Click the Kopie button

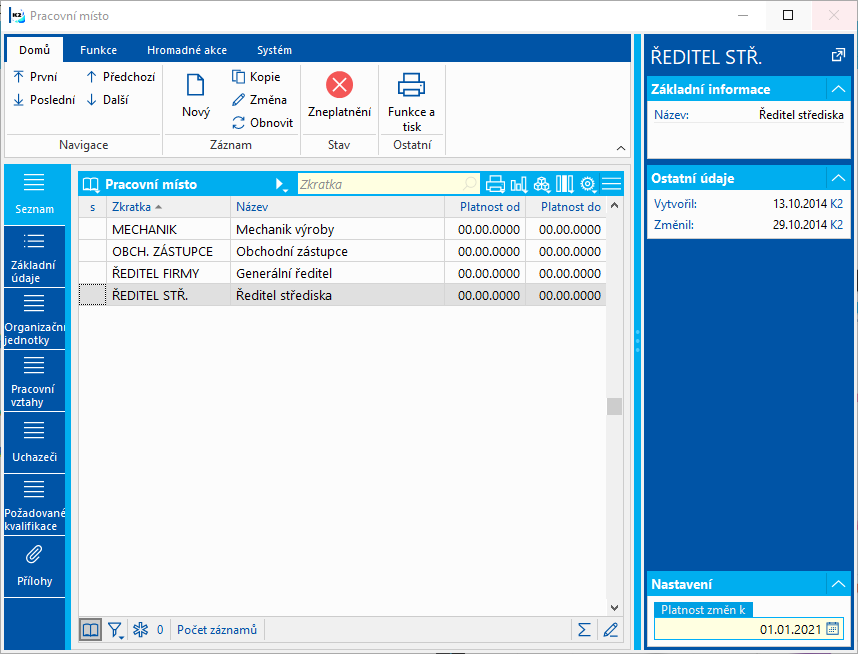[256, 77]
